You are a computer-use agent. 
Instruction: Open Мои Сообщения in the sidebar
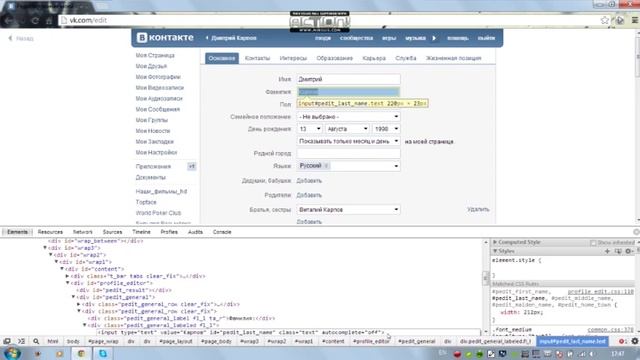pyautogui.click(x=158, y=109)
